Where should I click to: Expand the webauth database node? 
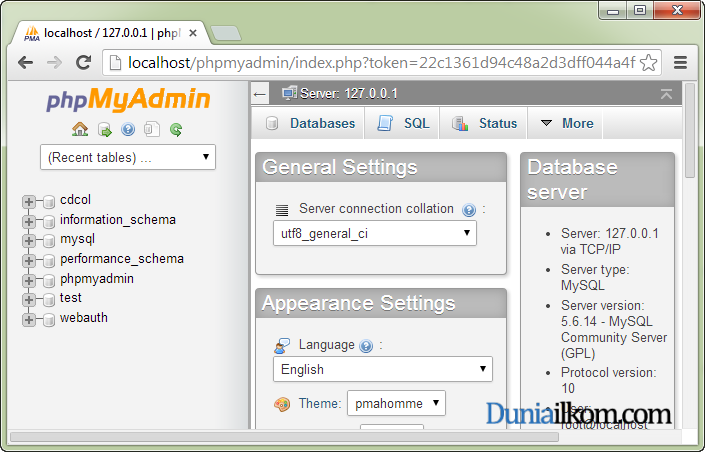click(x=28, y=320)
